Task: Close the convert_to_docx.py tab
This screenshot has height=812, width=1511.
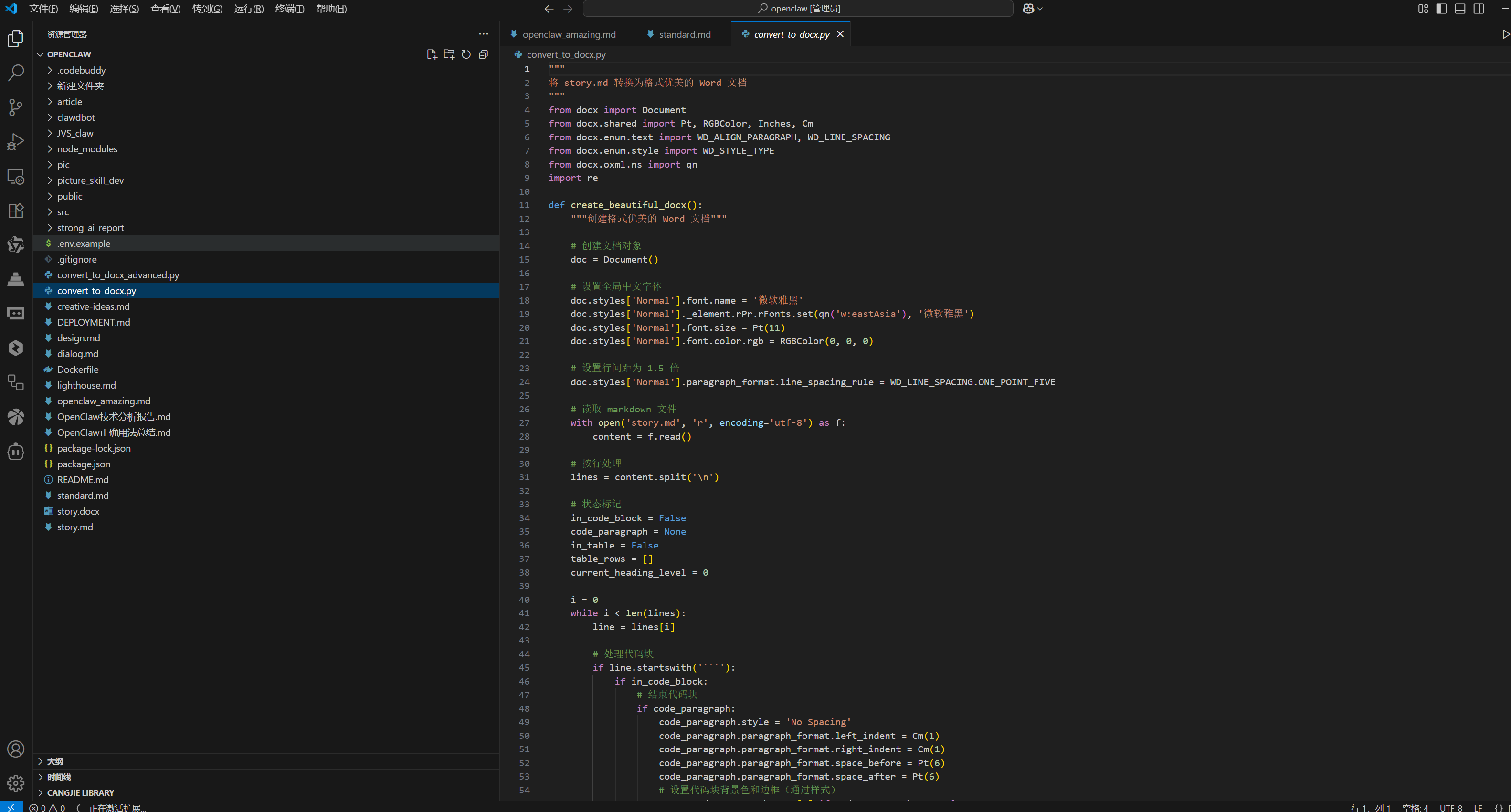Action: (x=840, y=35)
